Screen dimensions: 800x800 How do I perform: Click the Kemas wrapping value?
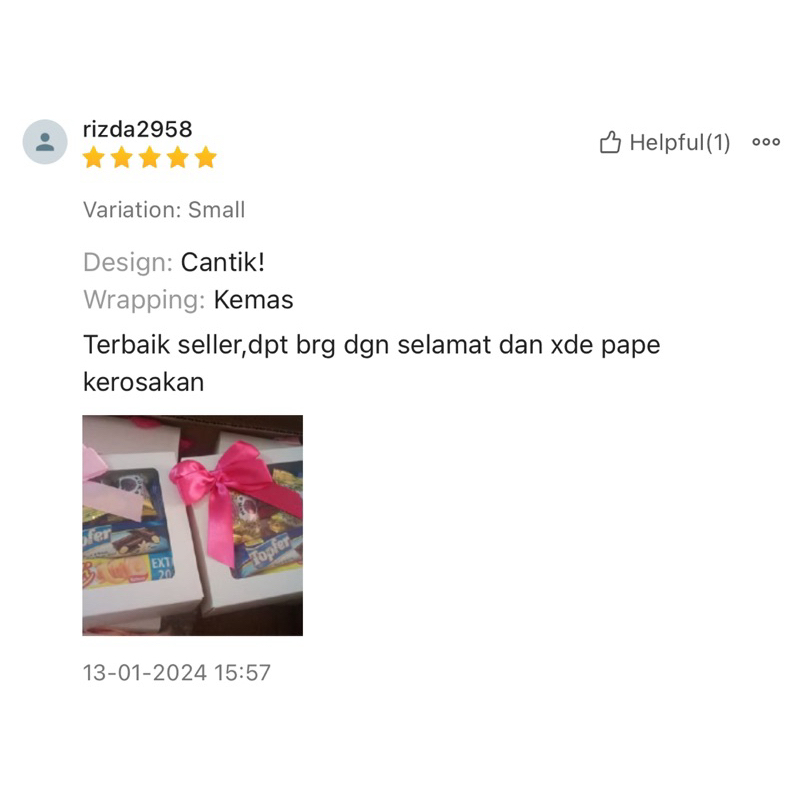pyautogui.click(x=254, y=299)
